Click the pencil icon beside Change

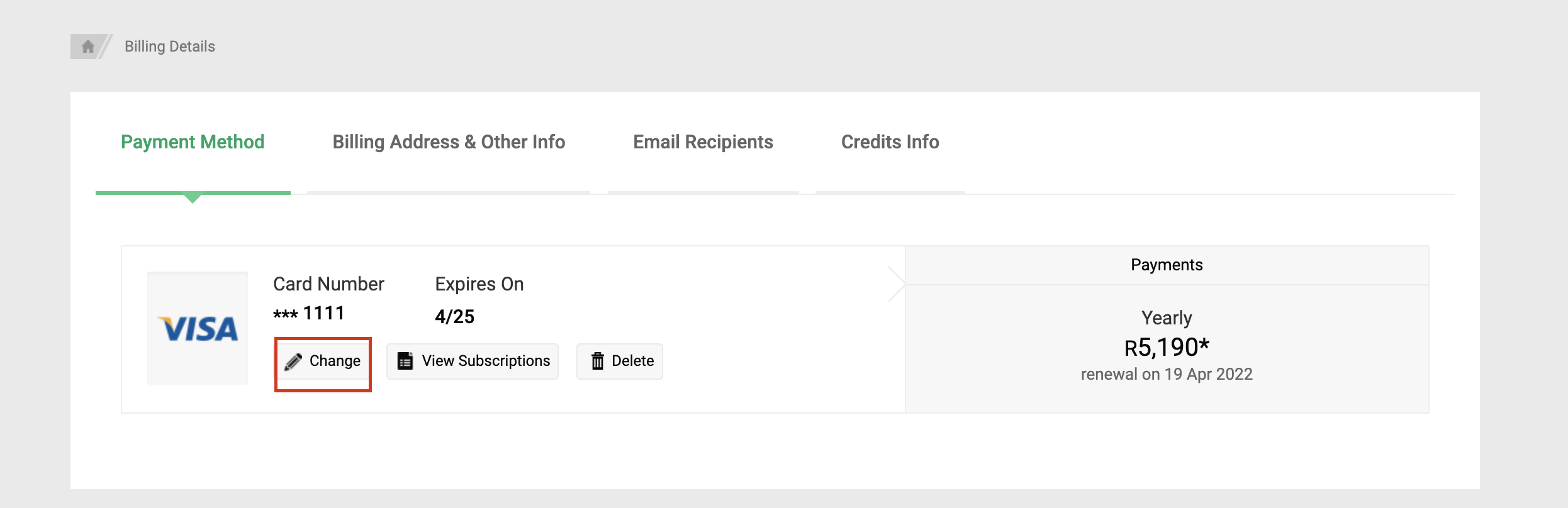293,362
